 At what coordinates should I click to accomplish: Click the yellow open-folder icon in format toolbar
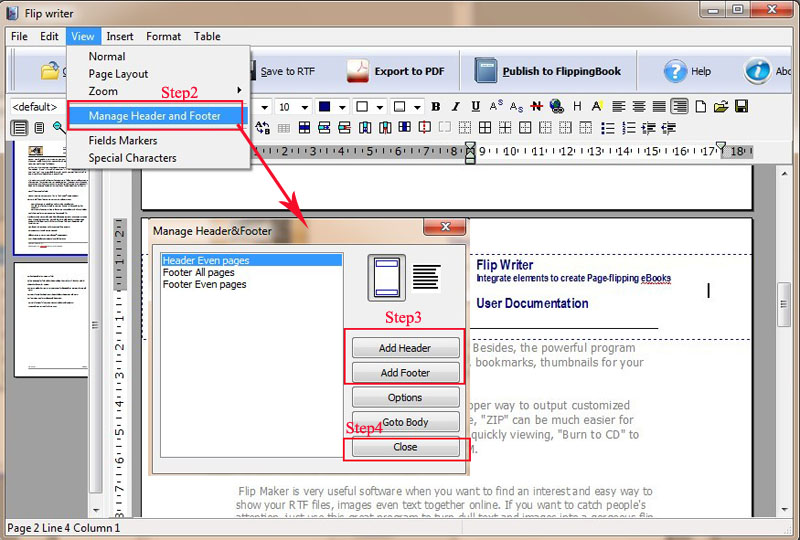coord(721,107)
